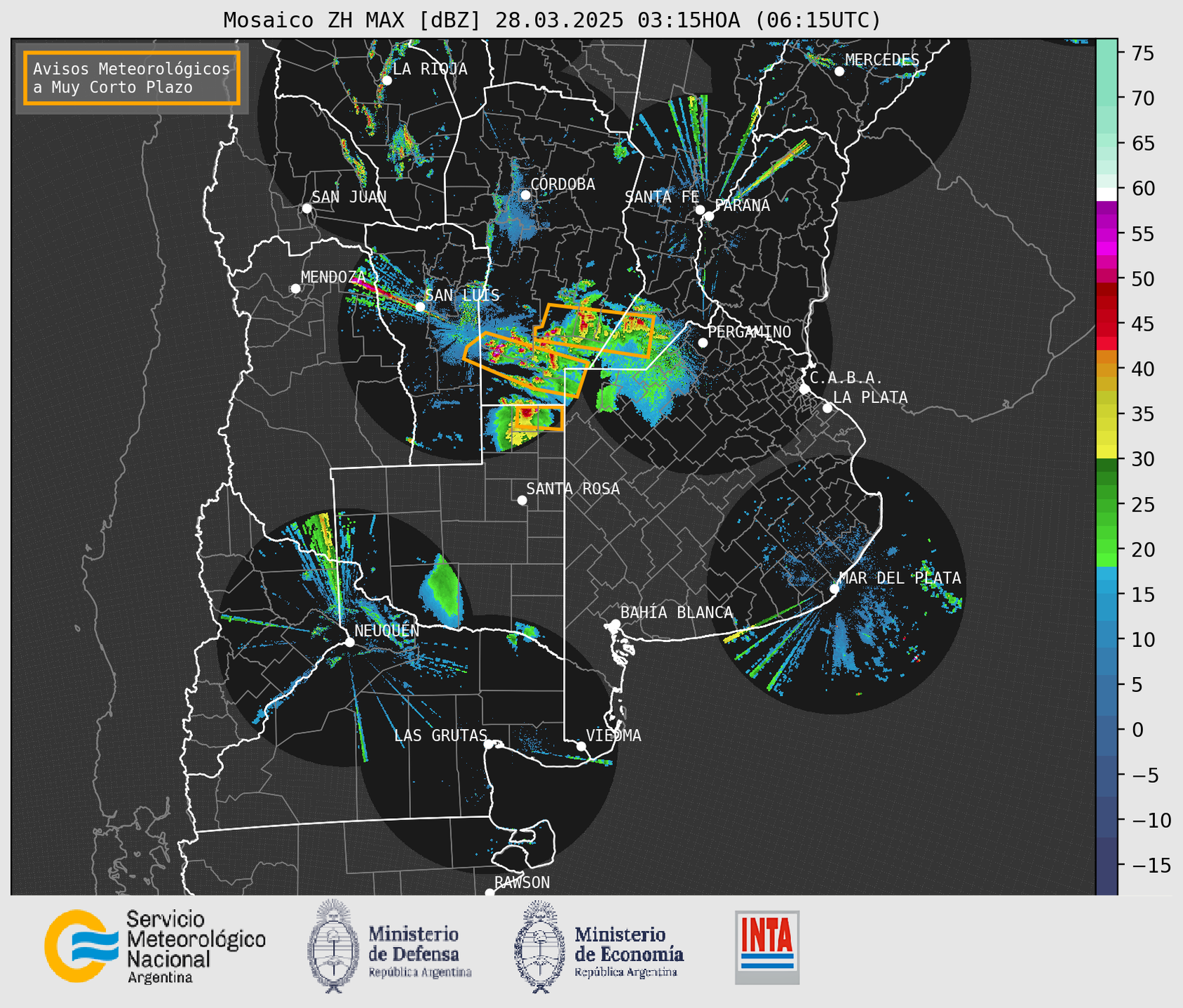Click the LA PLATA city marker
This screenshot has height=1008, width=1183.
pyautogui.click(x=827, y=408)
